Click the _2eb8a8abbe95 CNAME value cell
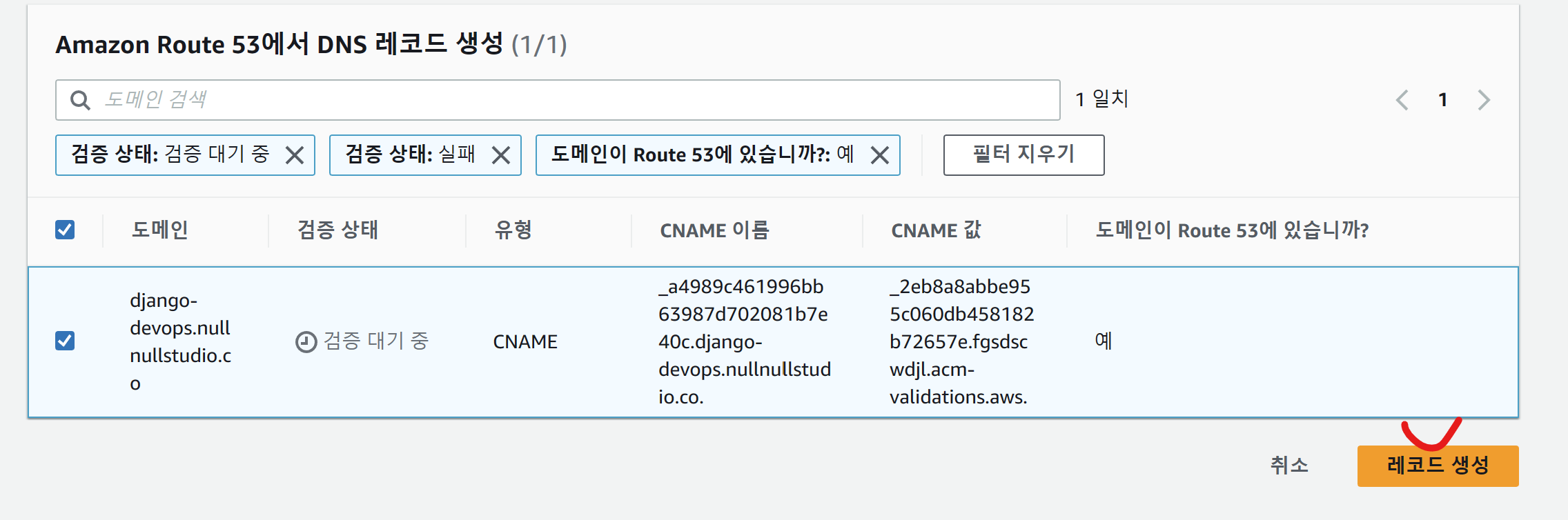The width and height of the screenshot is (1568, 520). [962, 342]
